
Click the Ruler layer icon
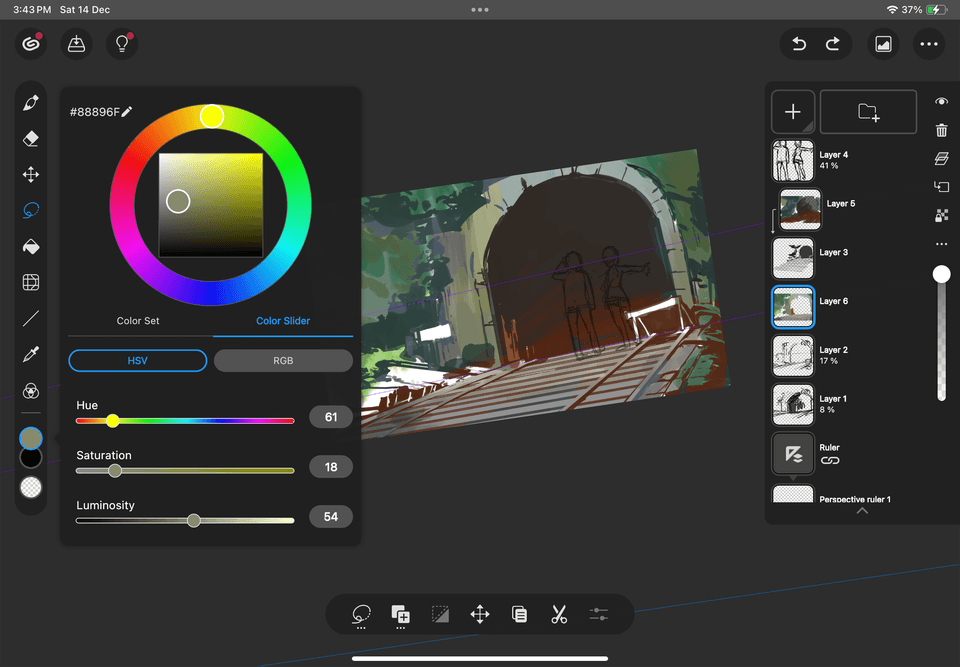tap(793, 453)
